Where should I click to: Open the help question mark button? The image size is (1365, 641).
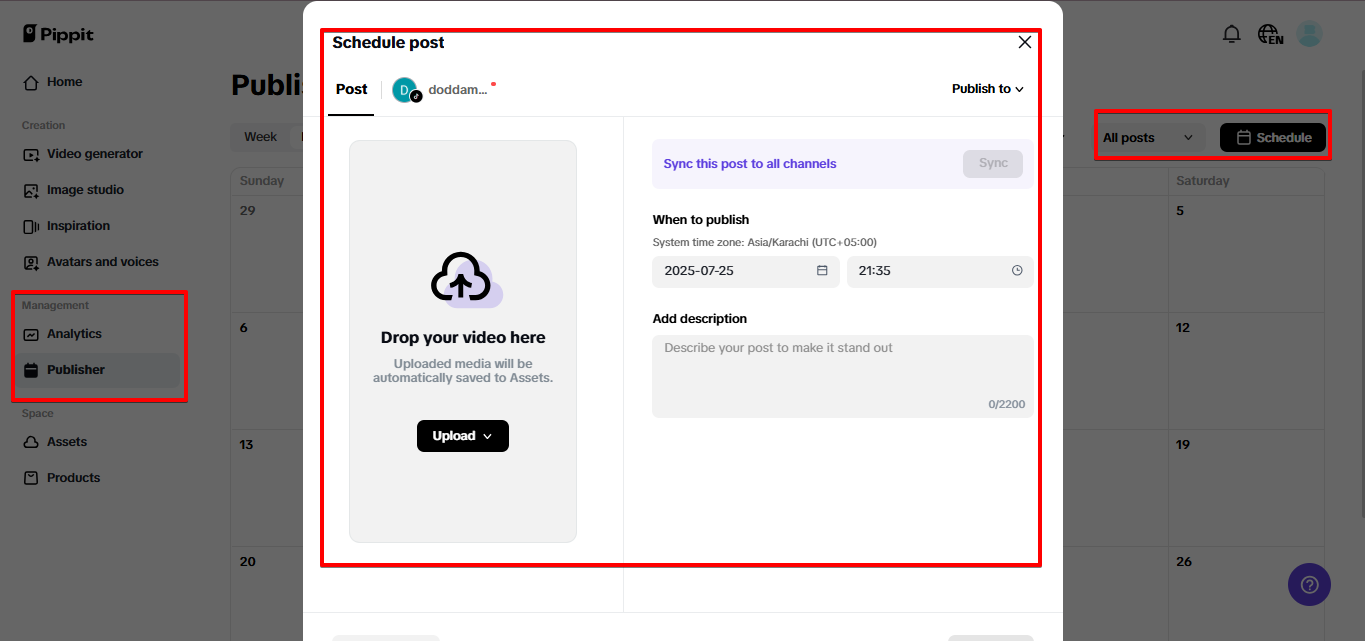[1309, 585]
